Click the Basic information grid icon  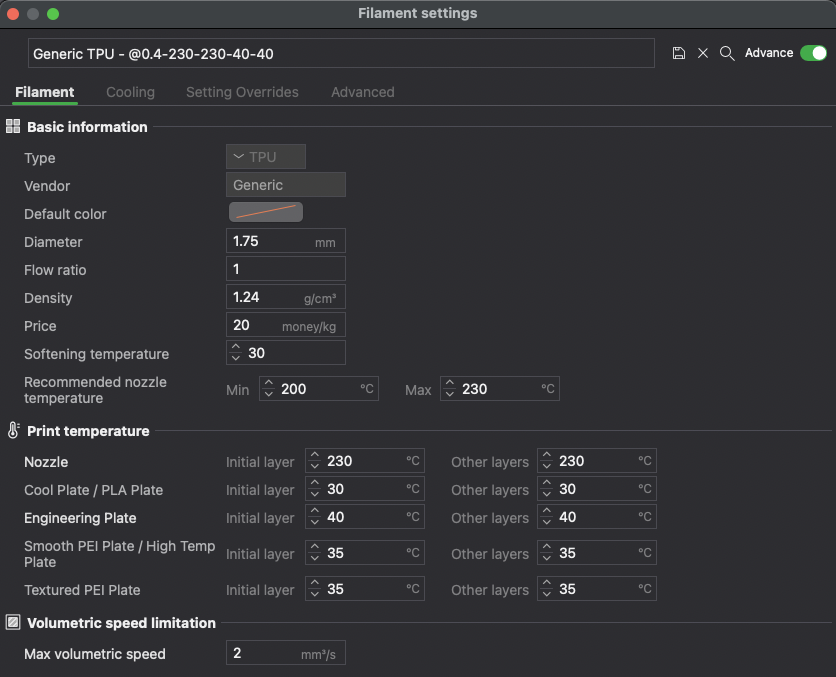13,127
